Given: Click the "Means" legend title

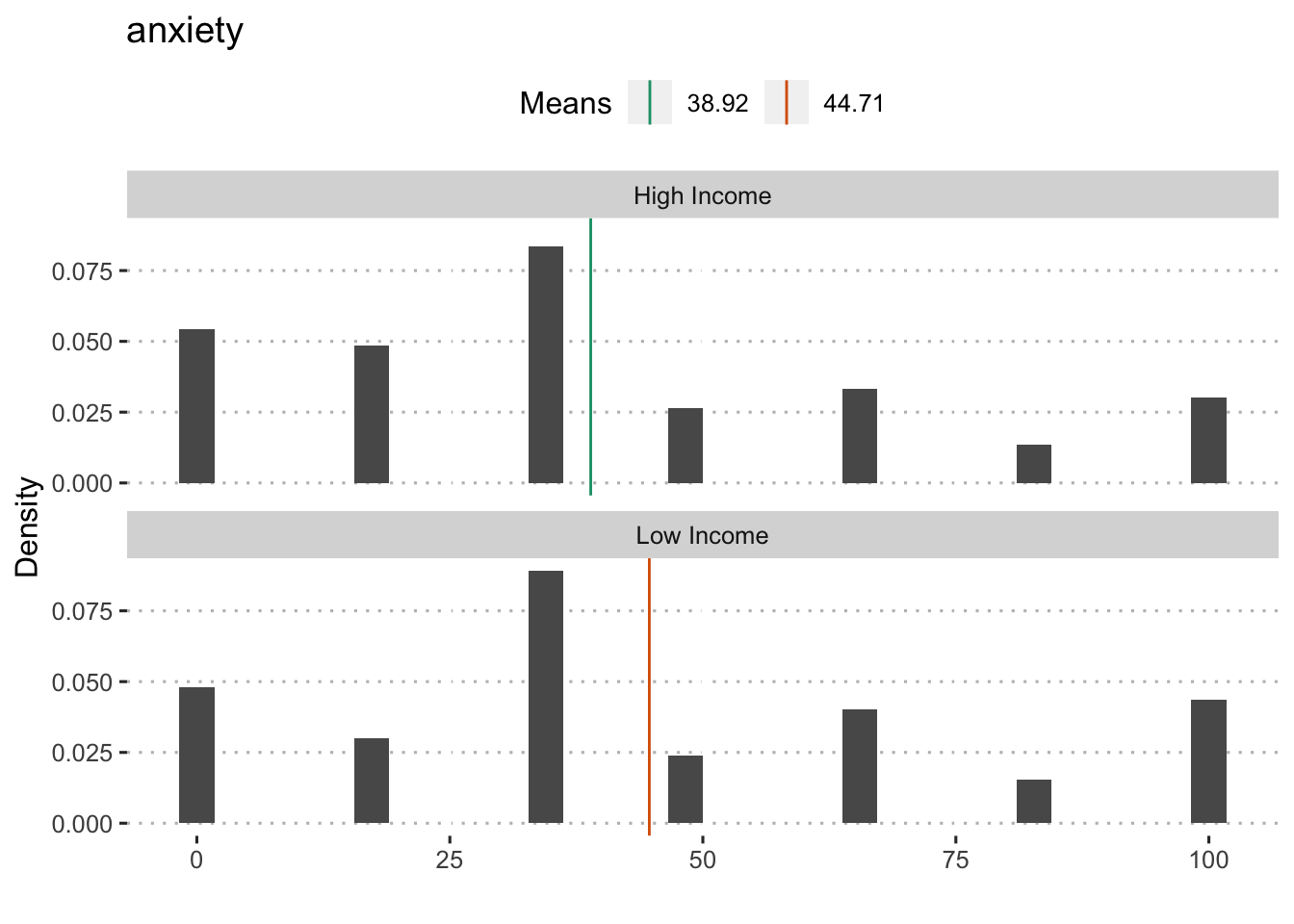Looking at the screenshot, I should pyautogui.click(x=565, y=104).
